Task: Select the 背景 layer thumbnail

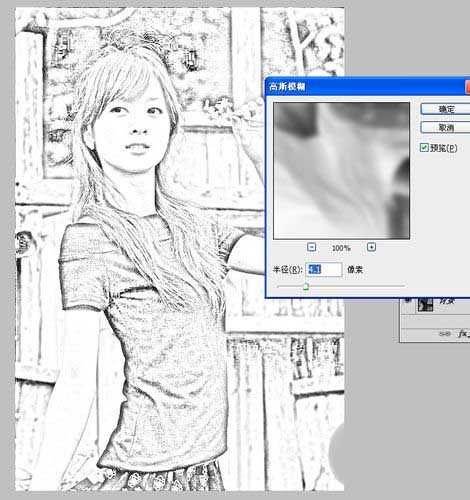Action: (425, 304)
